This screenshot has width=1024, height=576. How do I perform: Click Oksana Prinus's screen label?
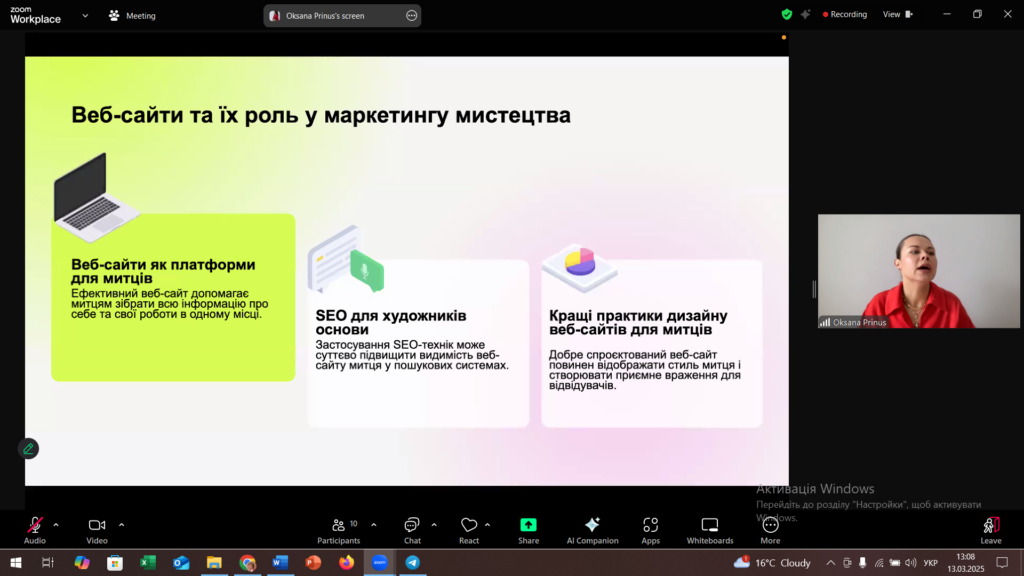pos(325,16)
